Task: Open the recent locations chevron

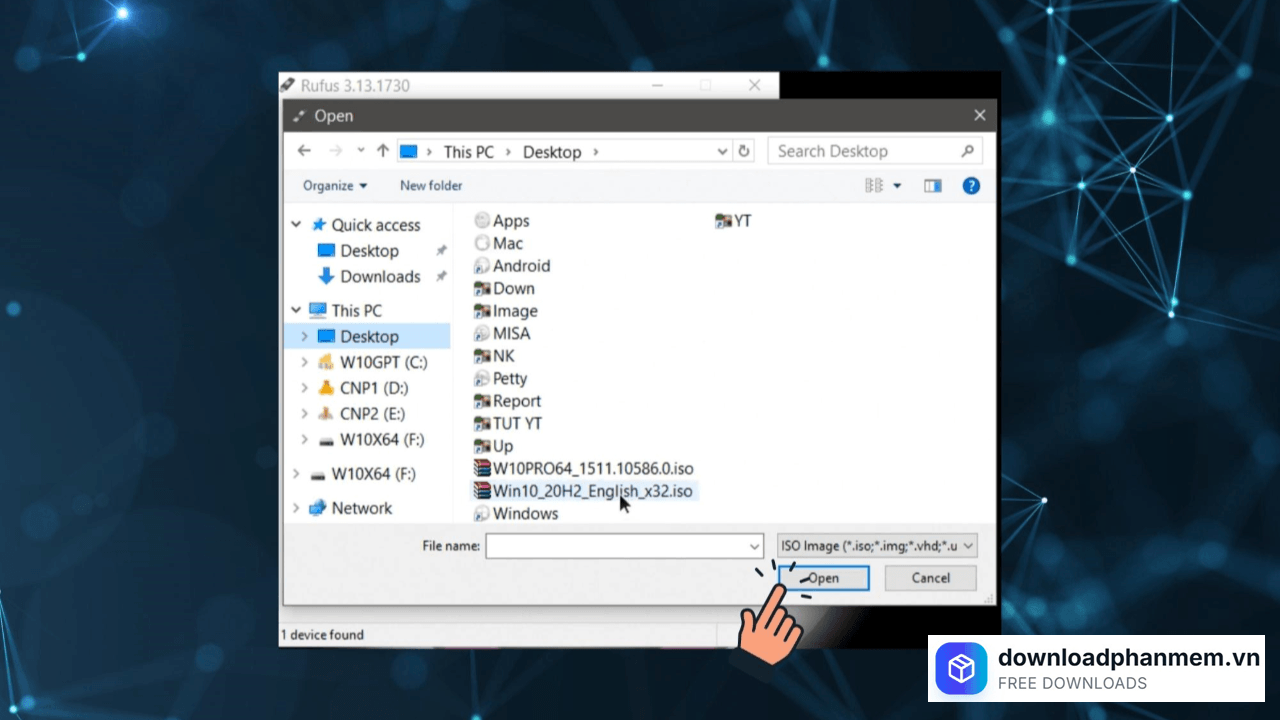Action: coord(361,151)
